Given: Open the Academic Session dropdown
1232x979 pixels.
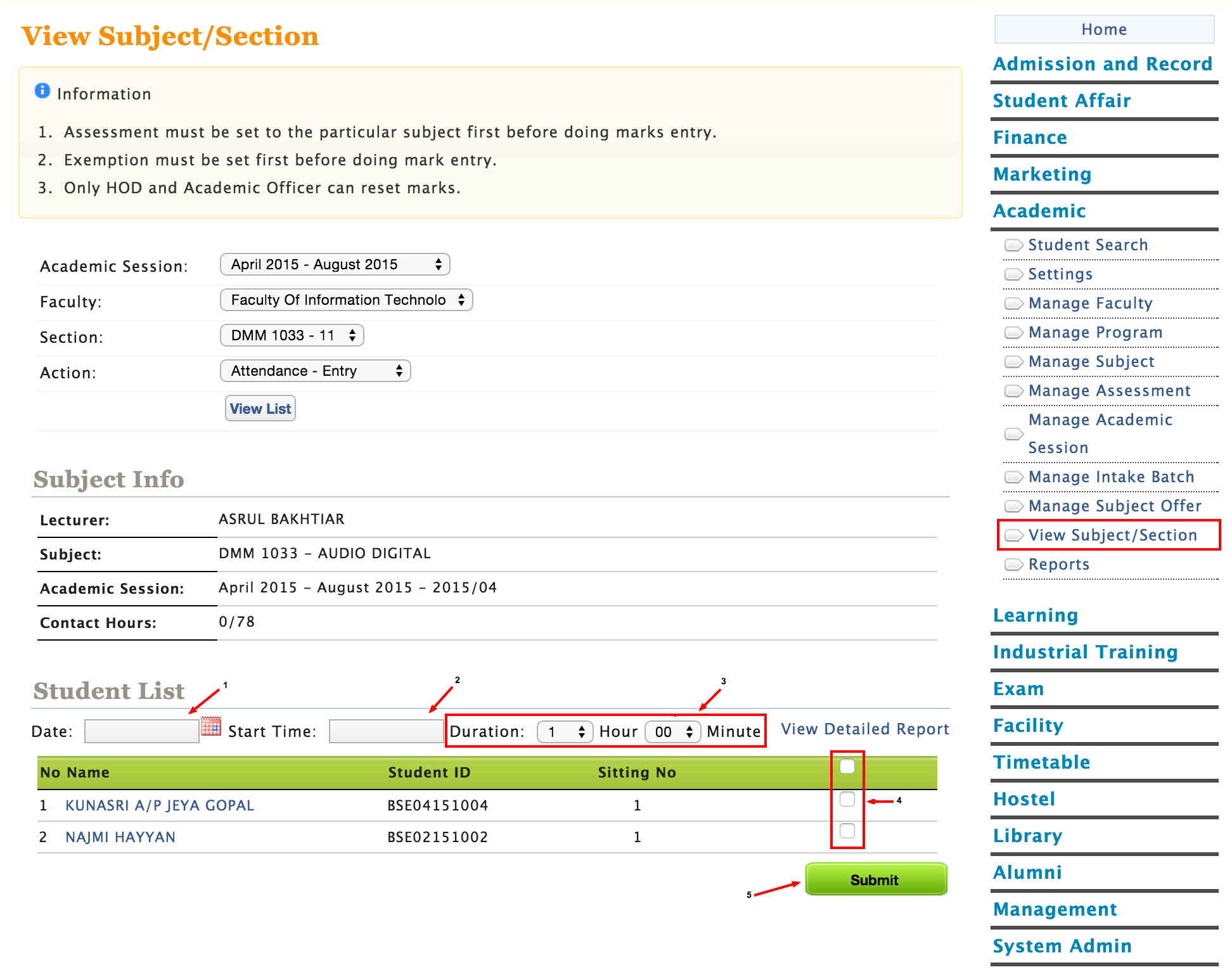Looking at the screenshot, I should click(335, 264).
